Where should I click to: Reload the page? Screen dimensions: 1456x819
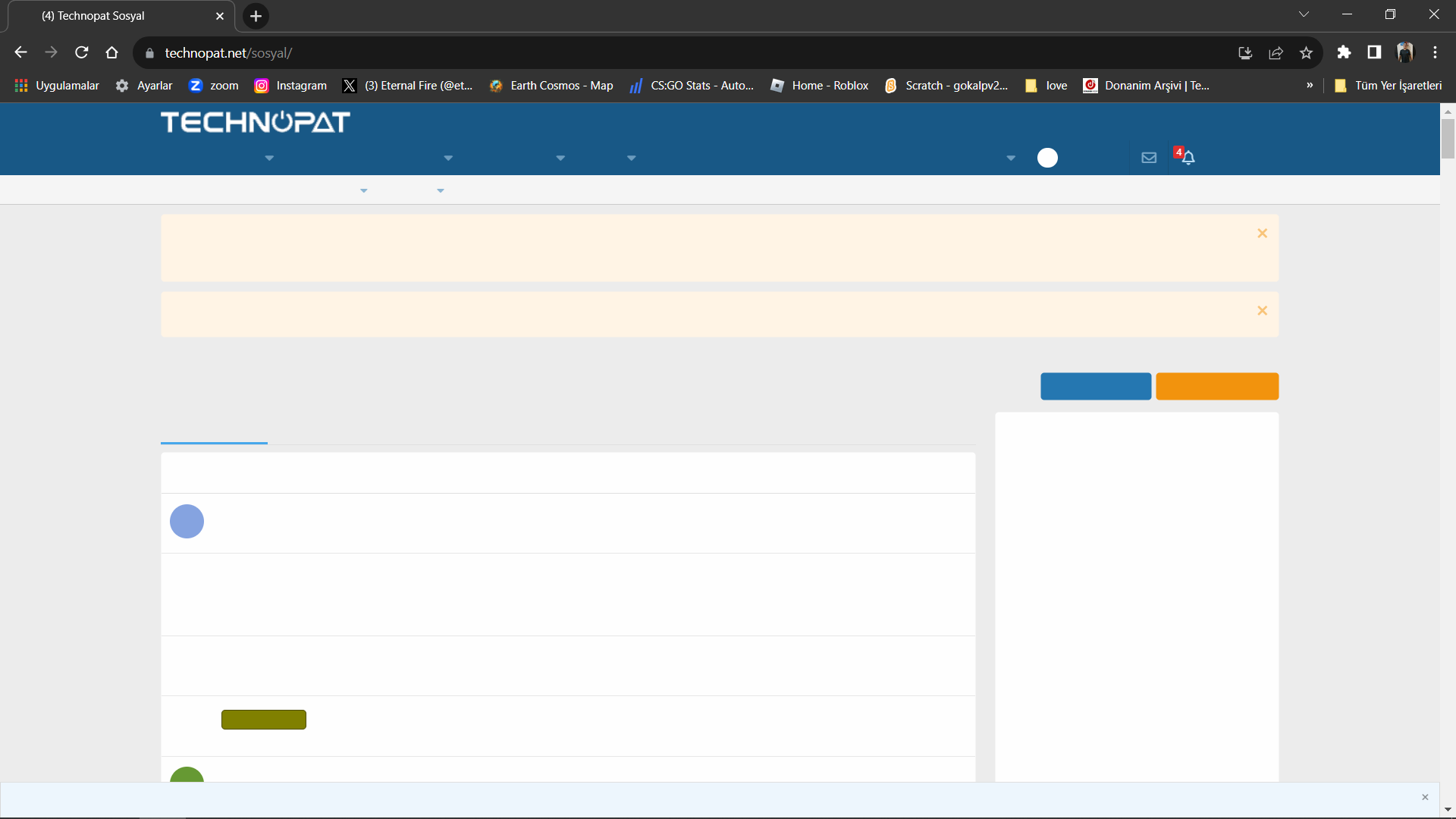tap(82, 52)
